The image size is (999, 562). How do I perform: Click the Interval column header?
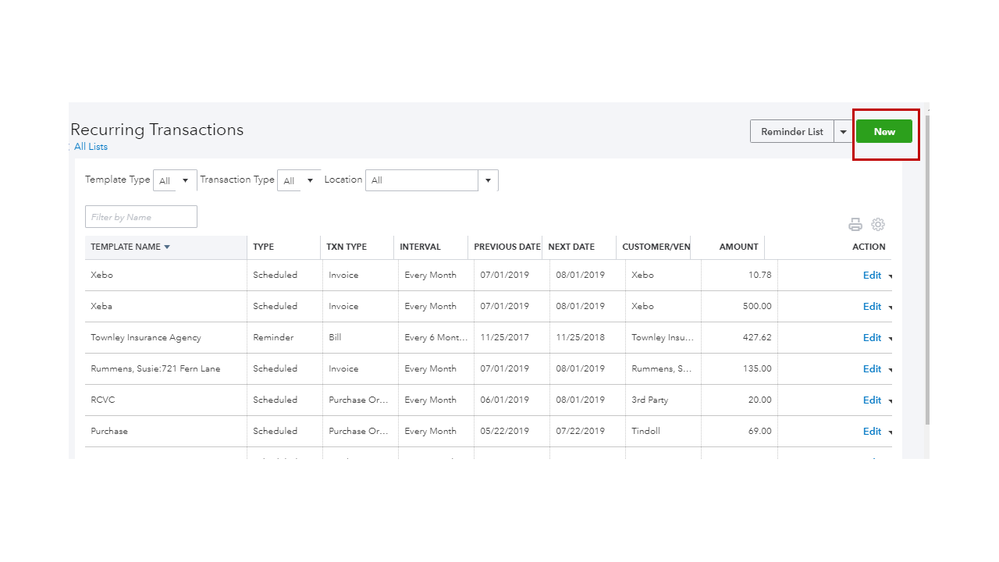coord(420,247)
